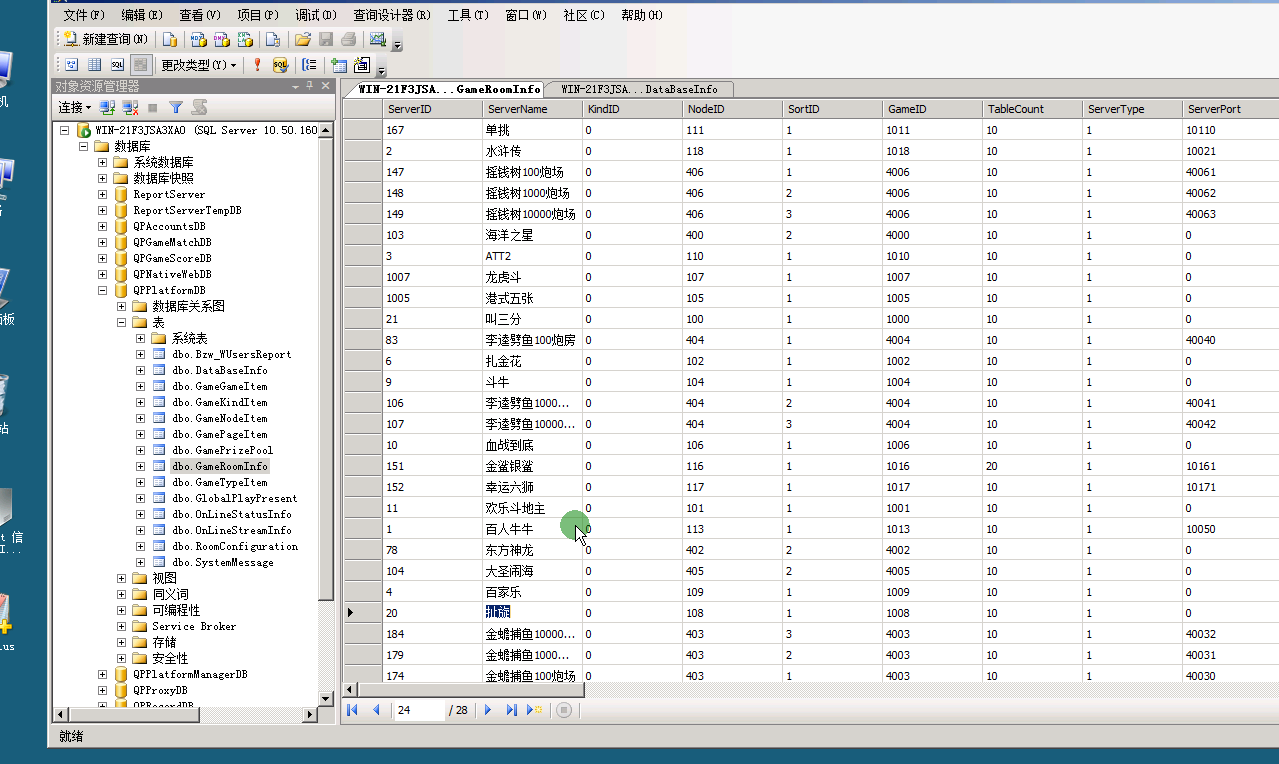
Task: Select the dbo.SystemMessage table
Action: [222, 562]
